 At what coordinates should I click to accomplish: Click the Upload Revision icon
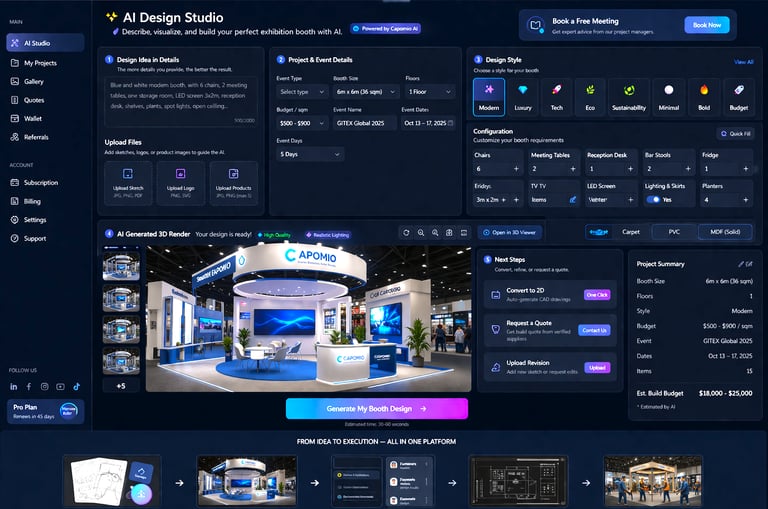click(x=496, y=367)
